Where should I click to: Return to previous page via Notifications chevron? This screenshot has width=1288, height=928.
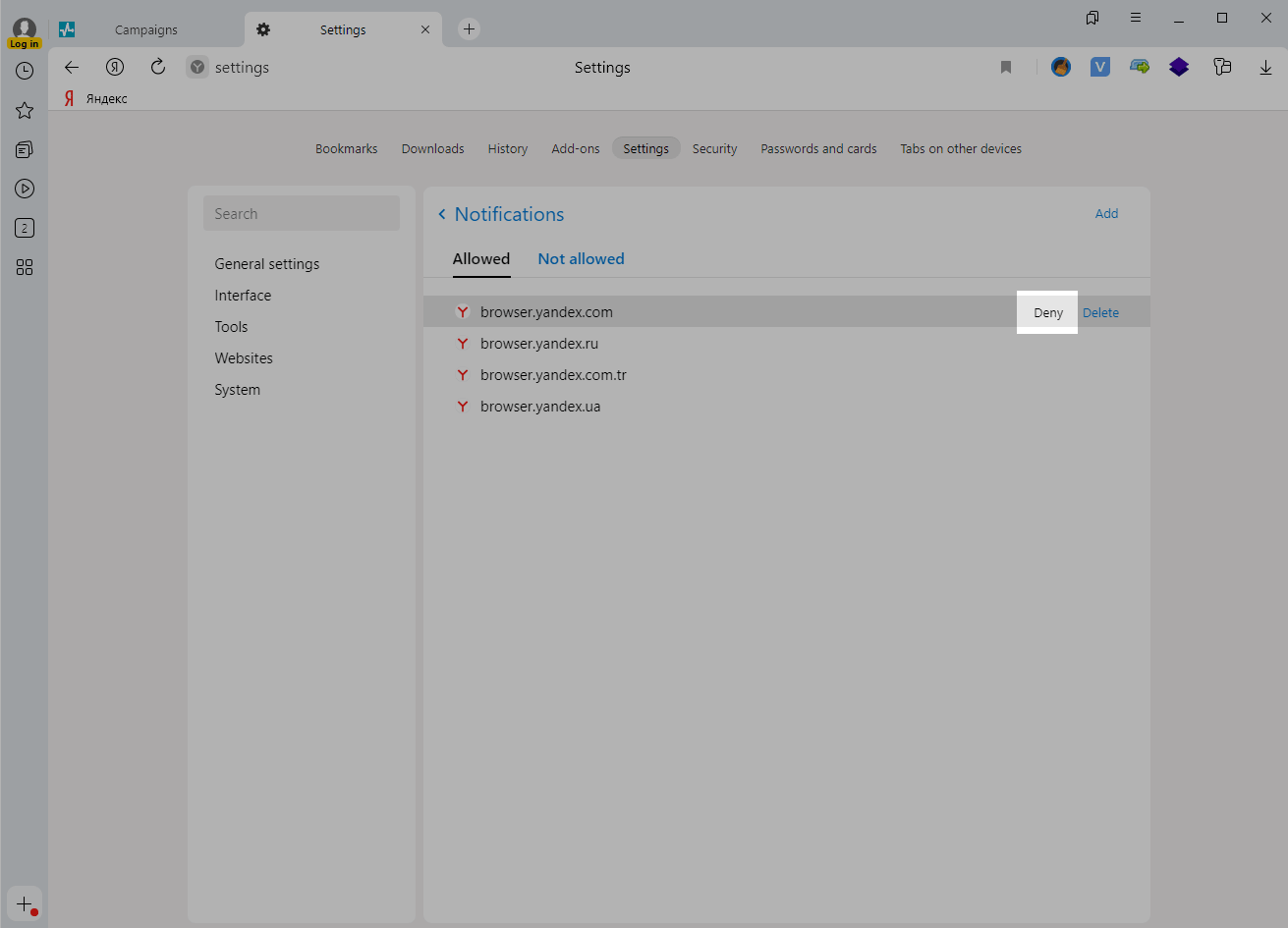tap(442, 214)
